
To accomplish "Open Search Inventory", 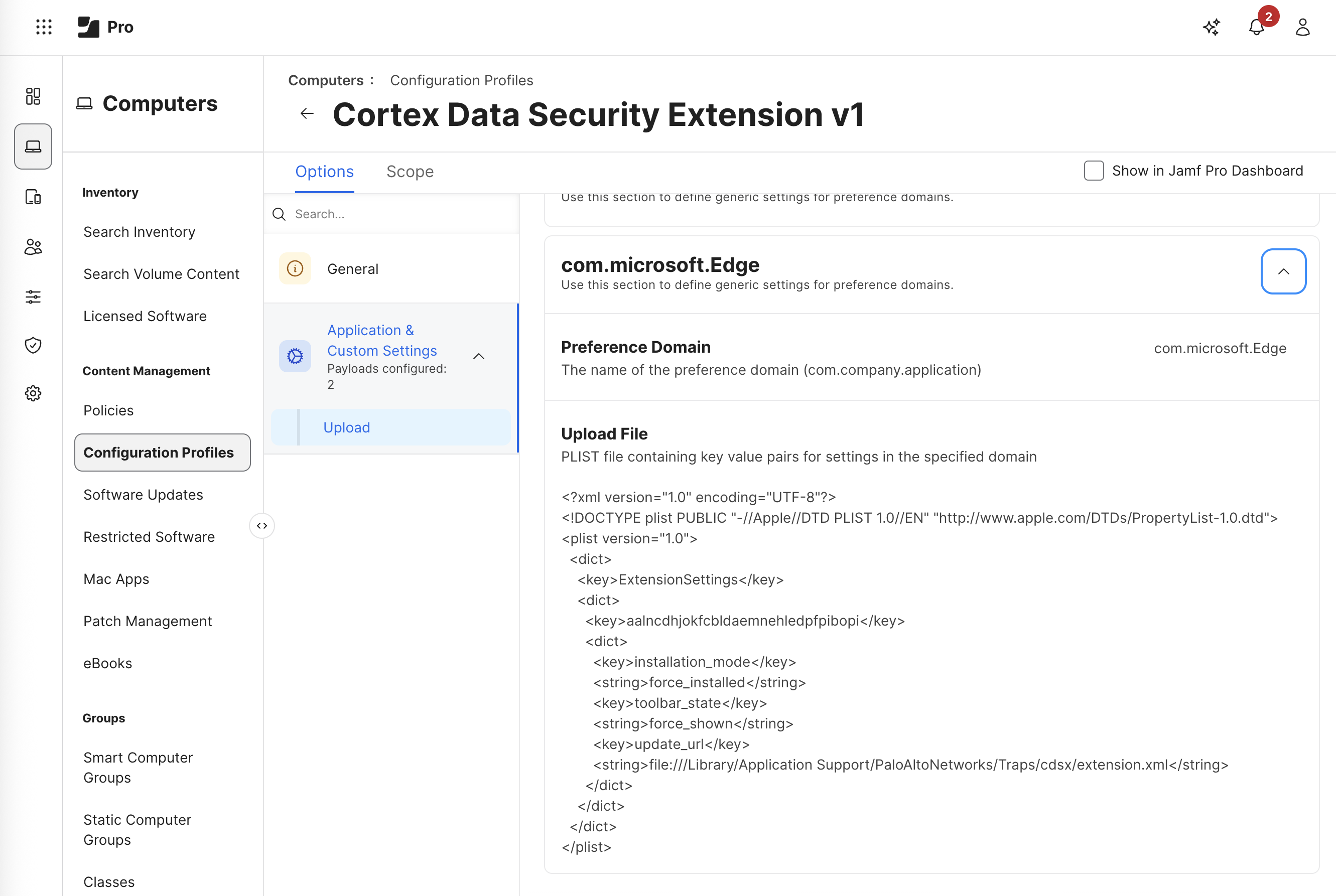I will (140, 232).
